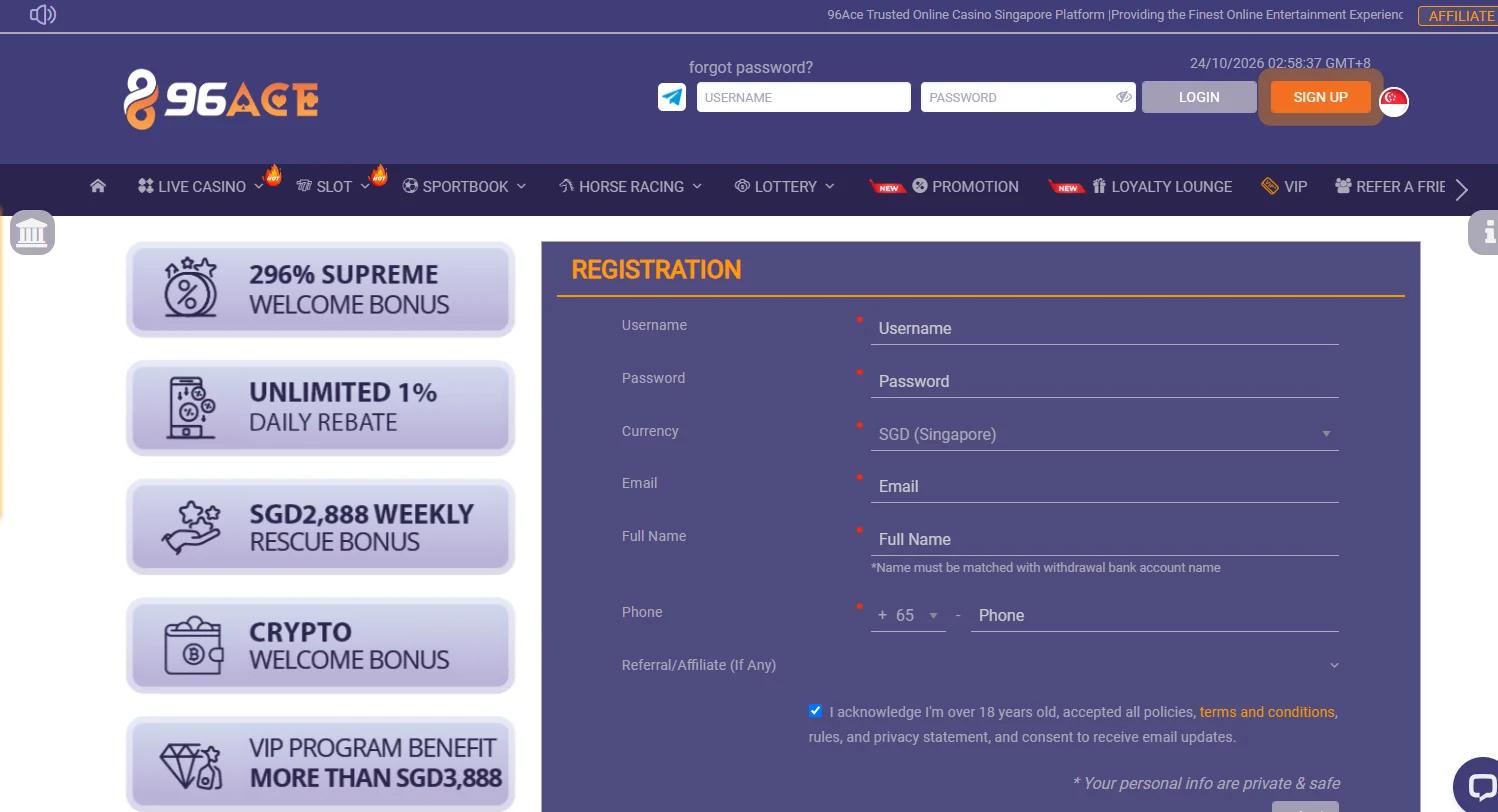This screenshot has width=1498, height=812.
Task: Click the LOGIN button
Action: tap(1199, 97)
